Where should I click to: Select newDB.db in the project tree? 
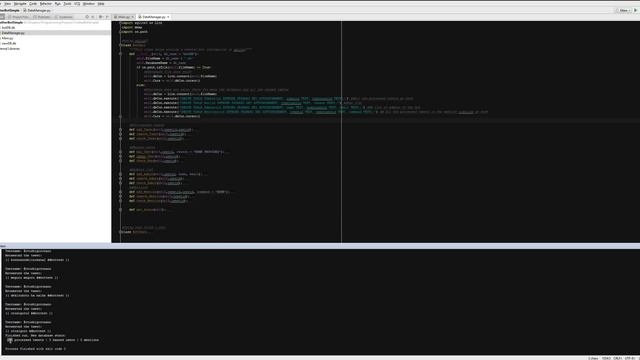pos(9,43)
